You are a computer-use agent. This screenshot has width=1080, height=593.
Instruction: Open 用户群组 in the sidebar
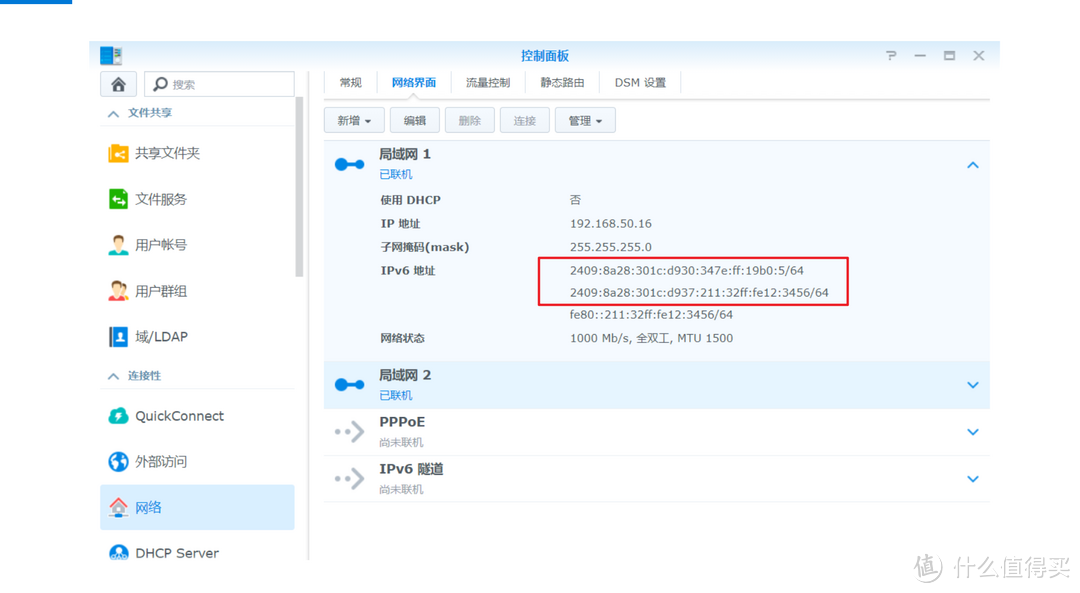pos(198,291)
